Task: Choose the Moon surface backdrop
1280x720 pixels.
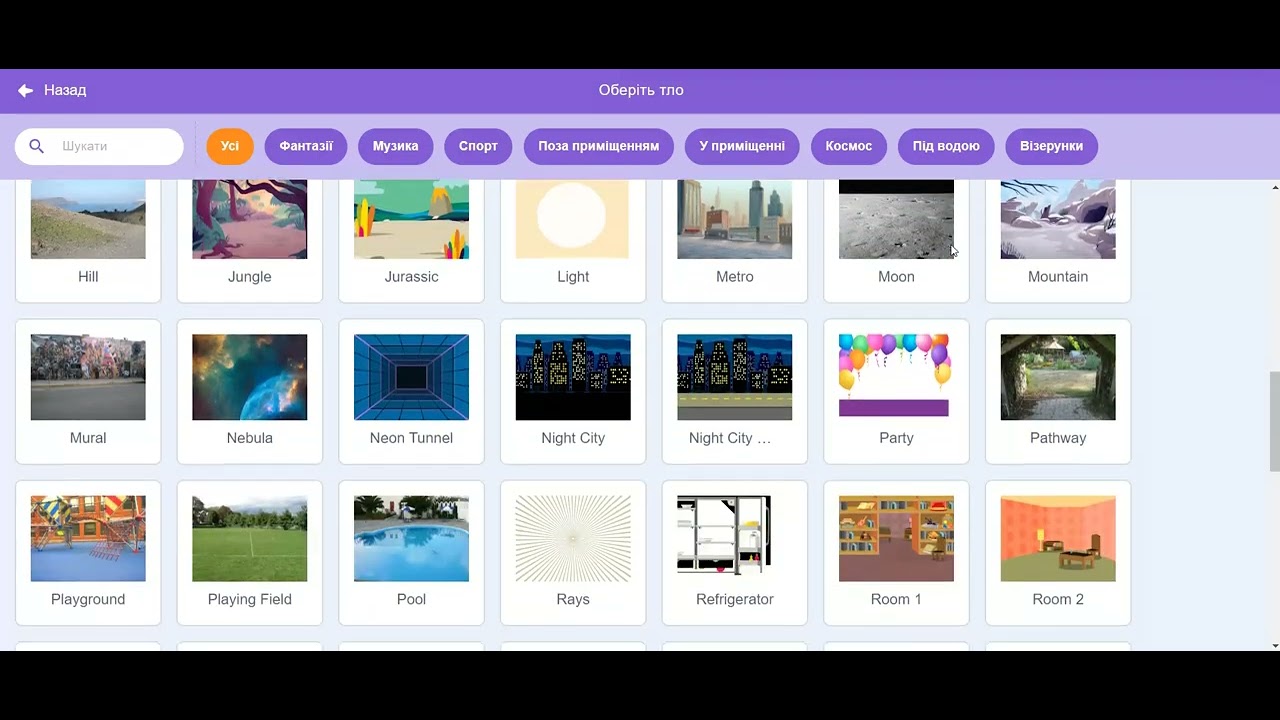Action: coord(896,240)
